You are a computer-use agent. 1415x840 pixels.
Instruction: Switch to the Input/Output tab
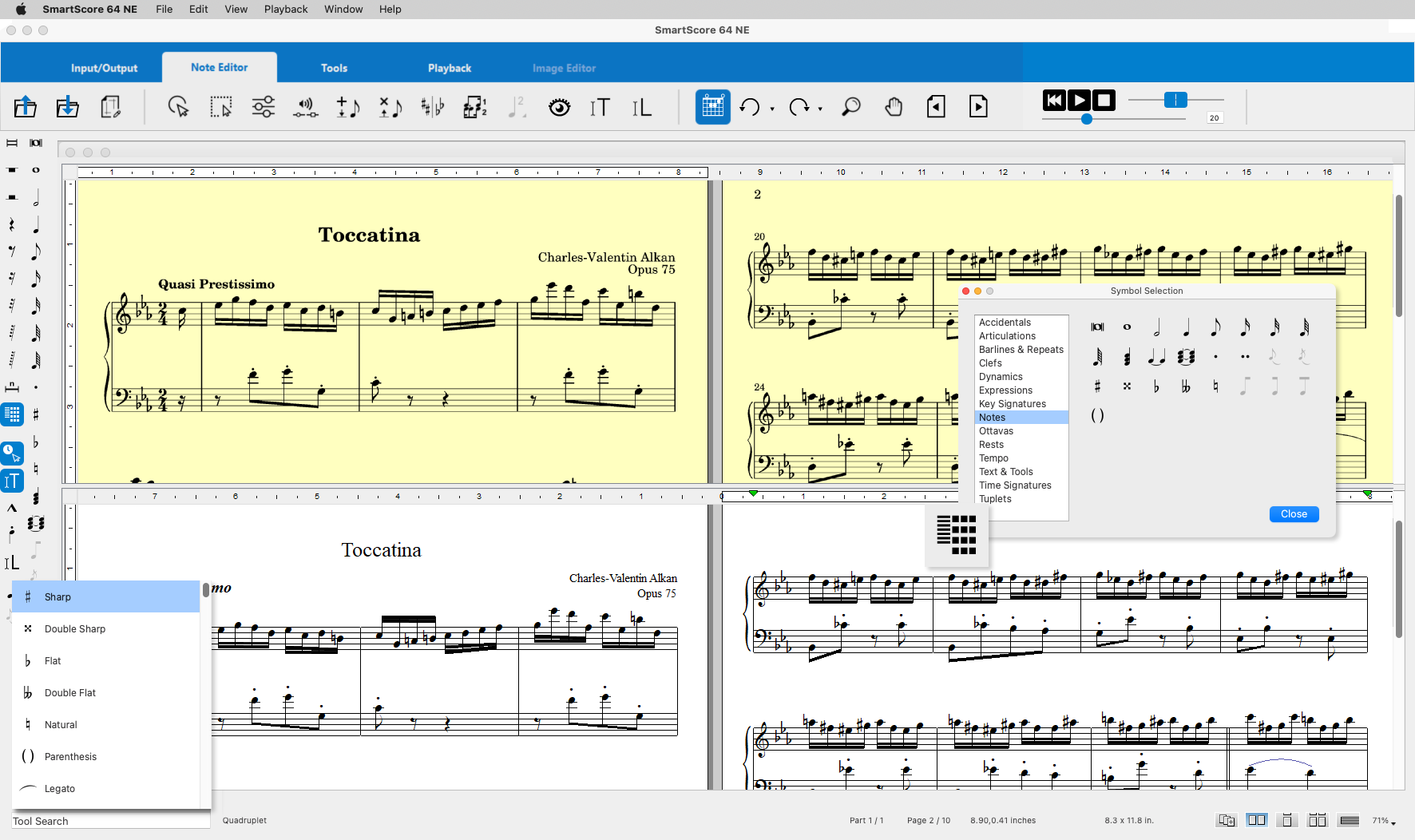pos(104,68)
